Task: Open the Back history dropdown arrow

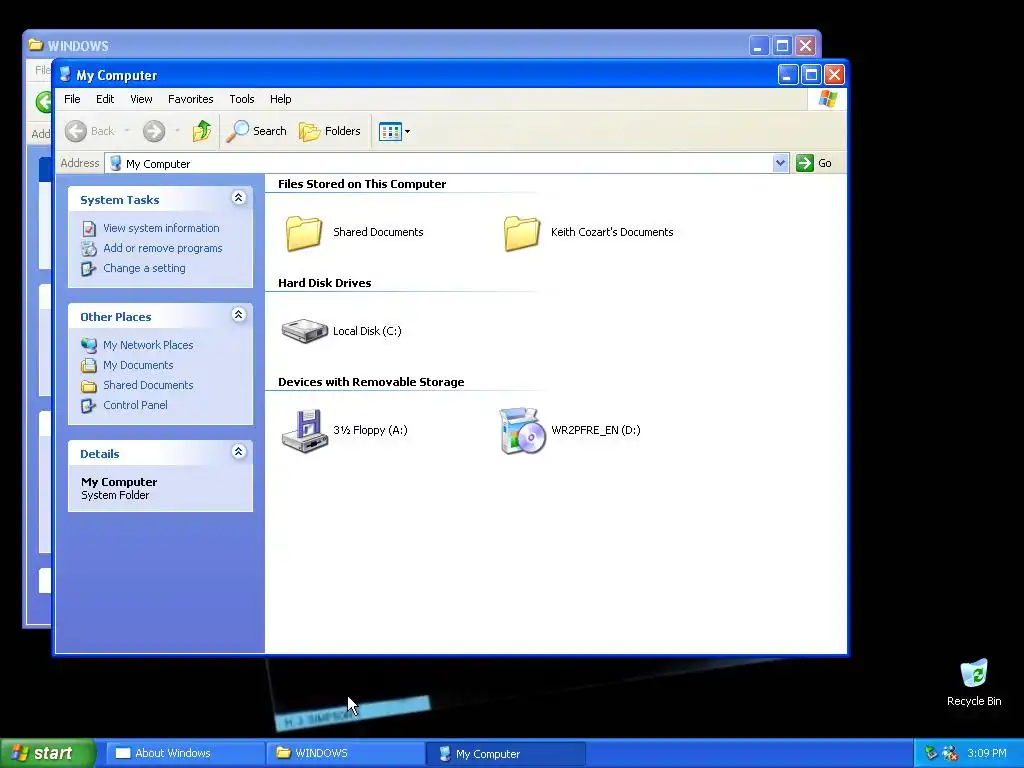Action: 127,131
